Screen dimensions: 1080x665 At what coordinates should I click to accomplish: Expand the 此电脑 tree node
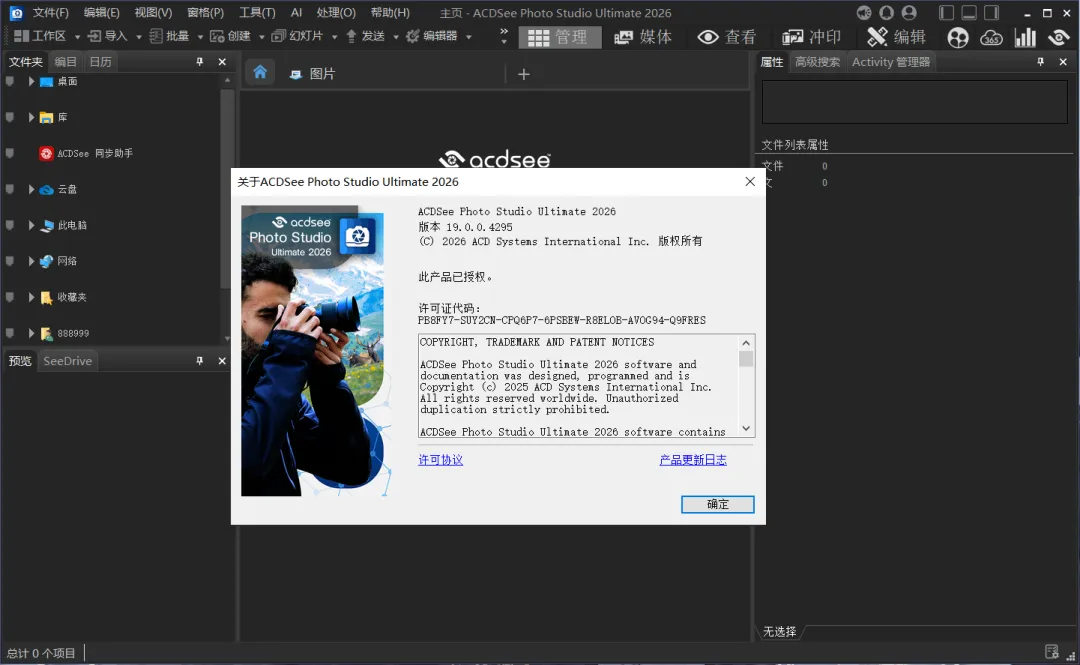[x=31, y=225]
